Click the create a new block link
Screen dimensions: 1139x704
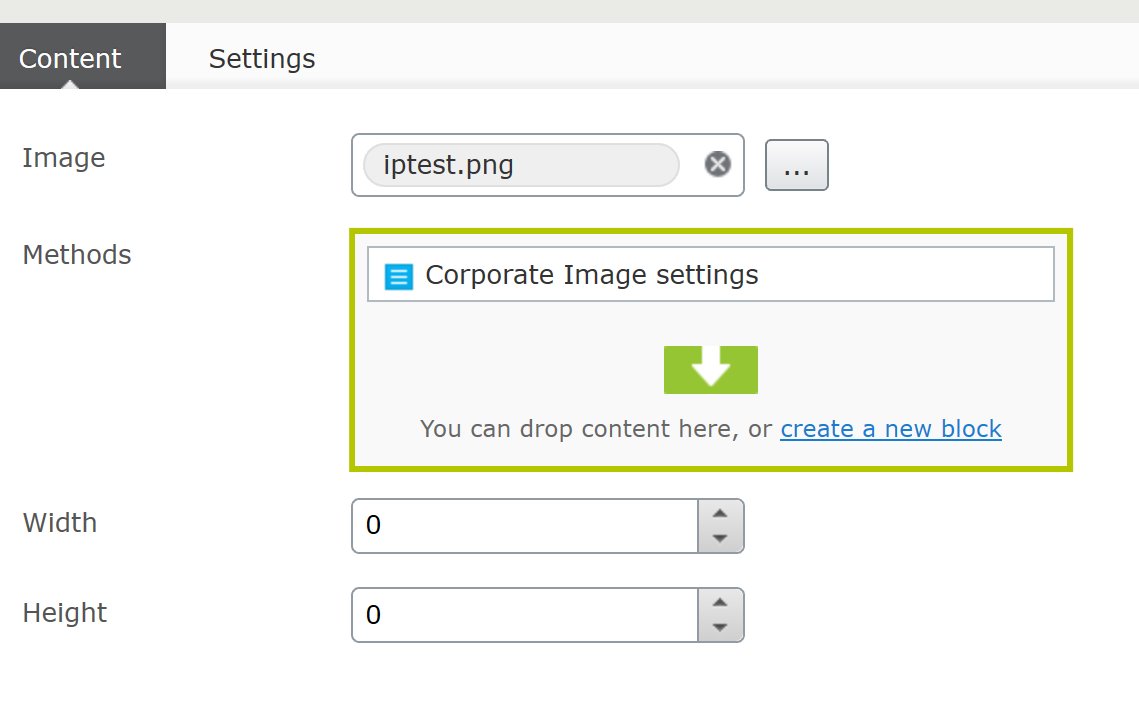tap(890, 429)
